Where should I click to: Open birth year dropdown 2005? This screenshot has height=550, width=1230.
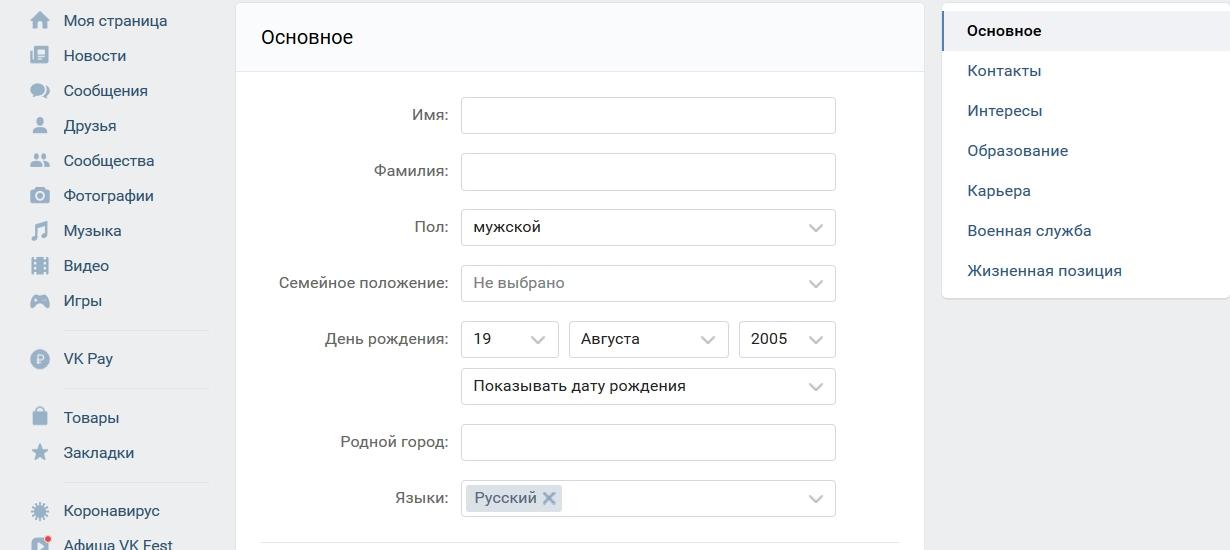coord(787,339)
